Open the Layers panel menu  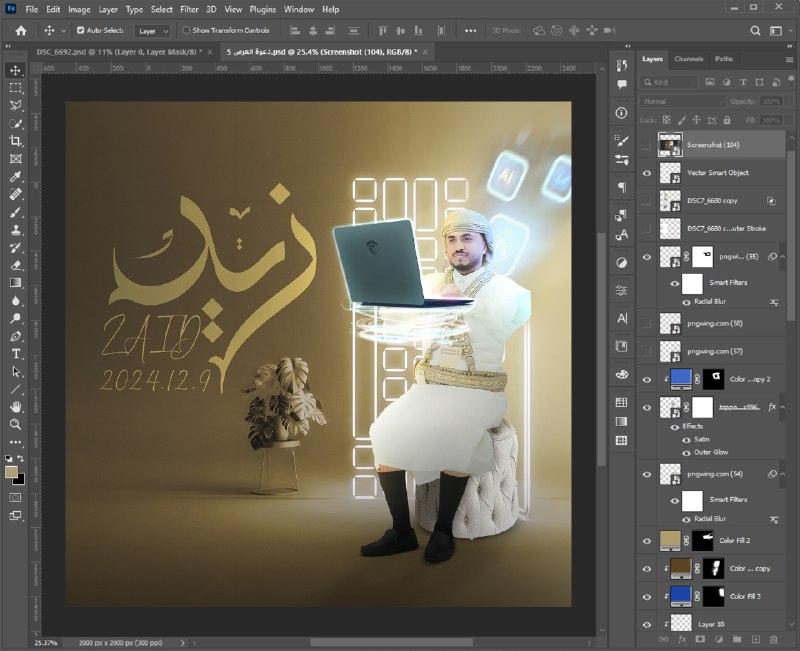(x=789, y=59)
